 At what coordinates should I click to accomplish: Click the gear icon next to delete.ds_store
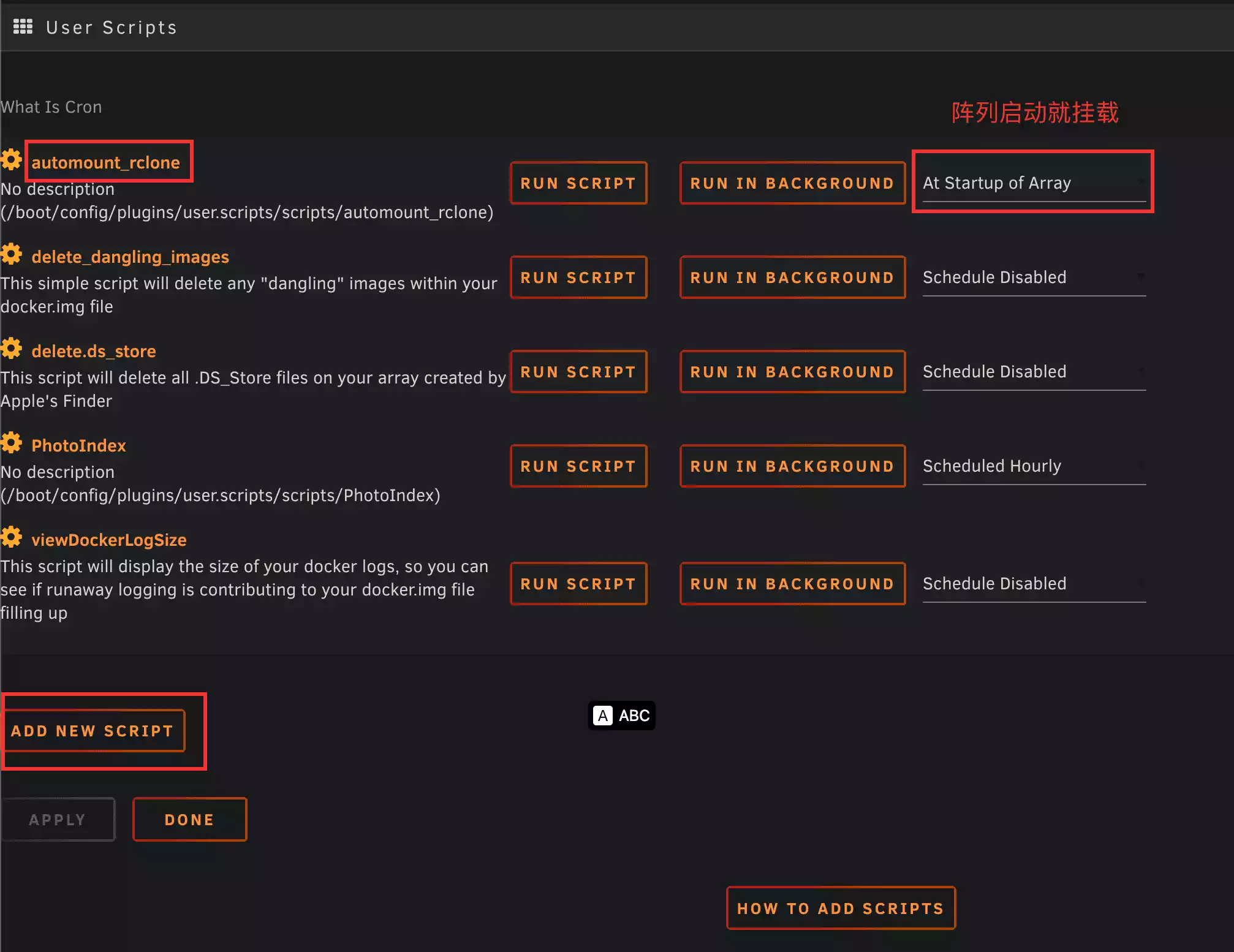coord(11,349)
